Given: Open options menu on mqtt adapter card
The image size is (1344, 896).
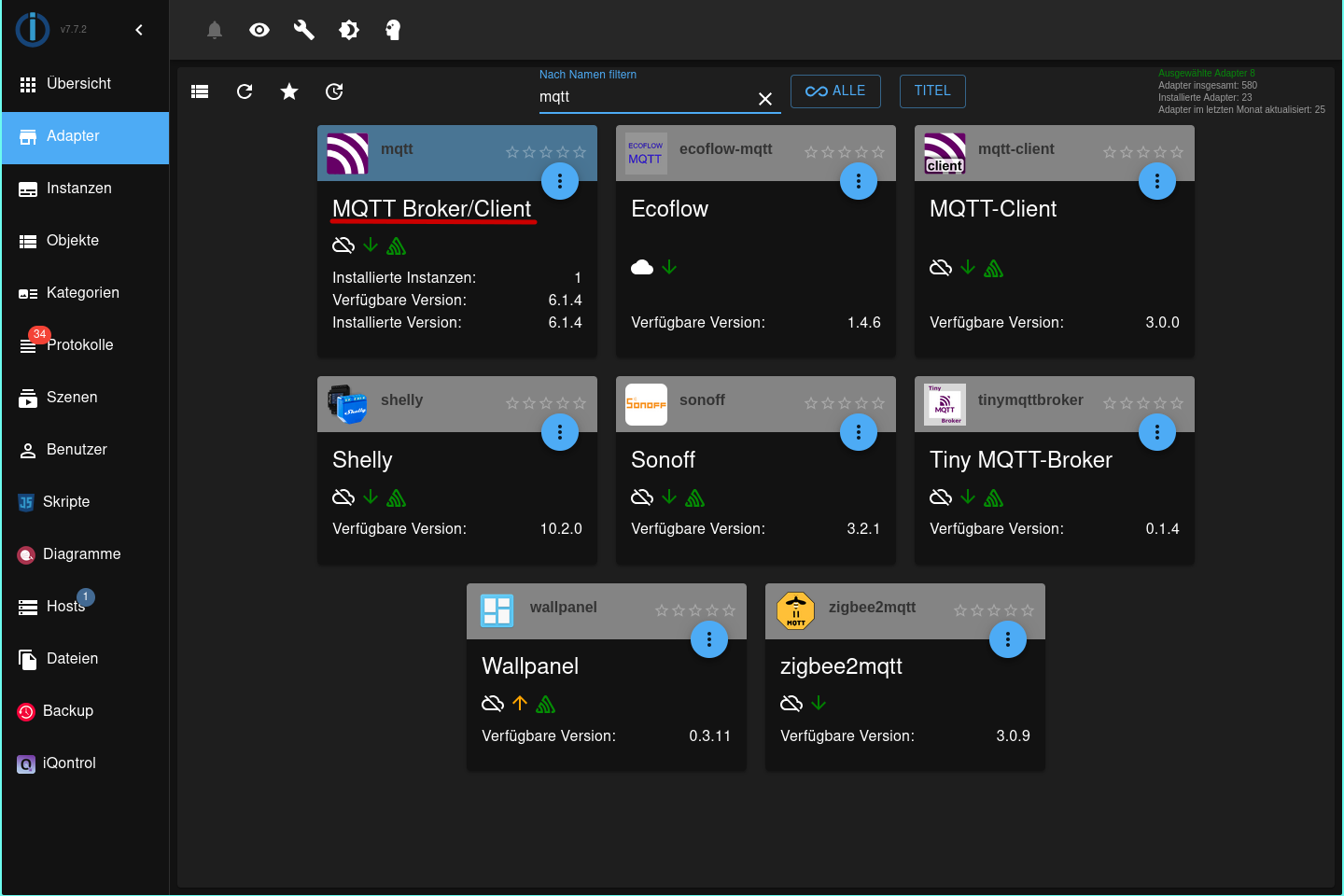Looking at the screenshot, I should pyautogui.click(x=560, y=181).
